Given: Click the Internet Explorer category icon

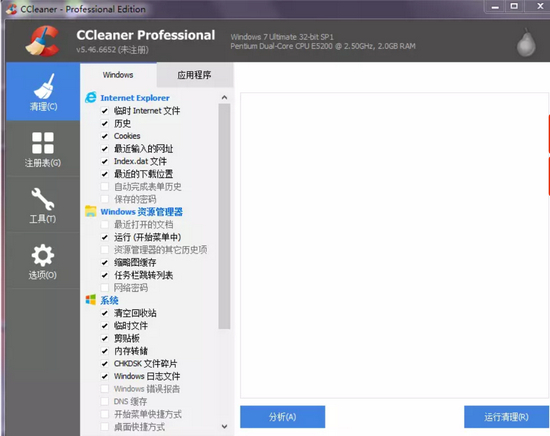Looking at the screenshot, I should pyautogui.click(x=91, y=98).
